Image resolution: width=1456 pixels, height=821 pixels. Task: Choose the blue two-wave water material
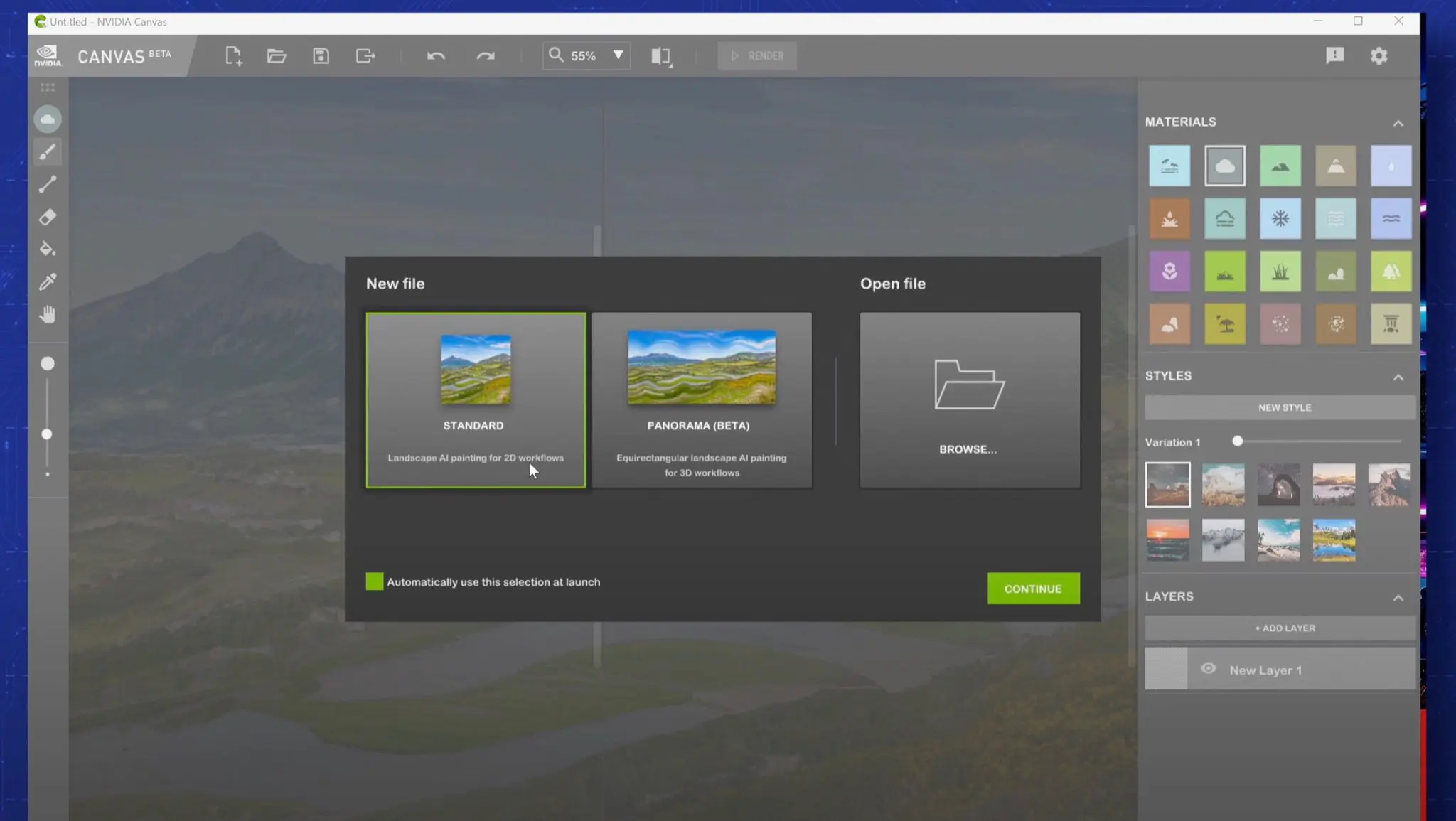pyautogui.click(x=1391, y=218)
